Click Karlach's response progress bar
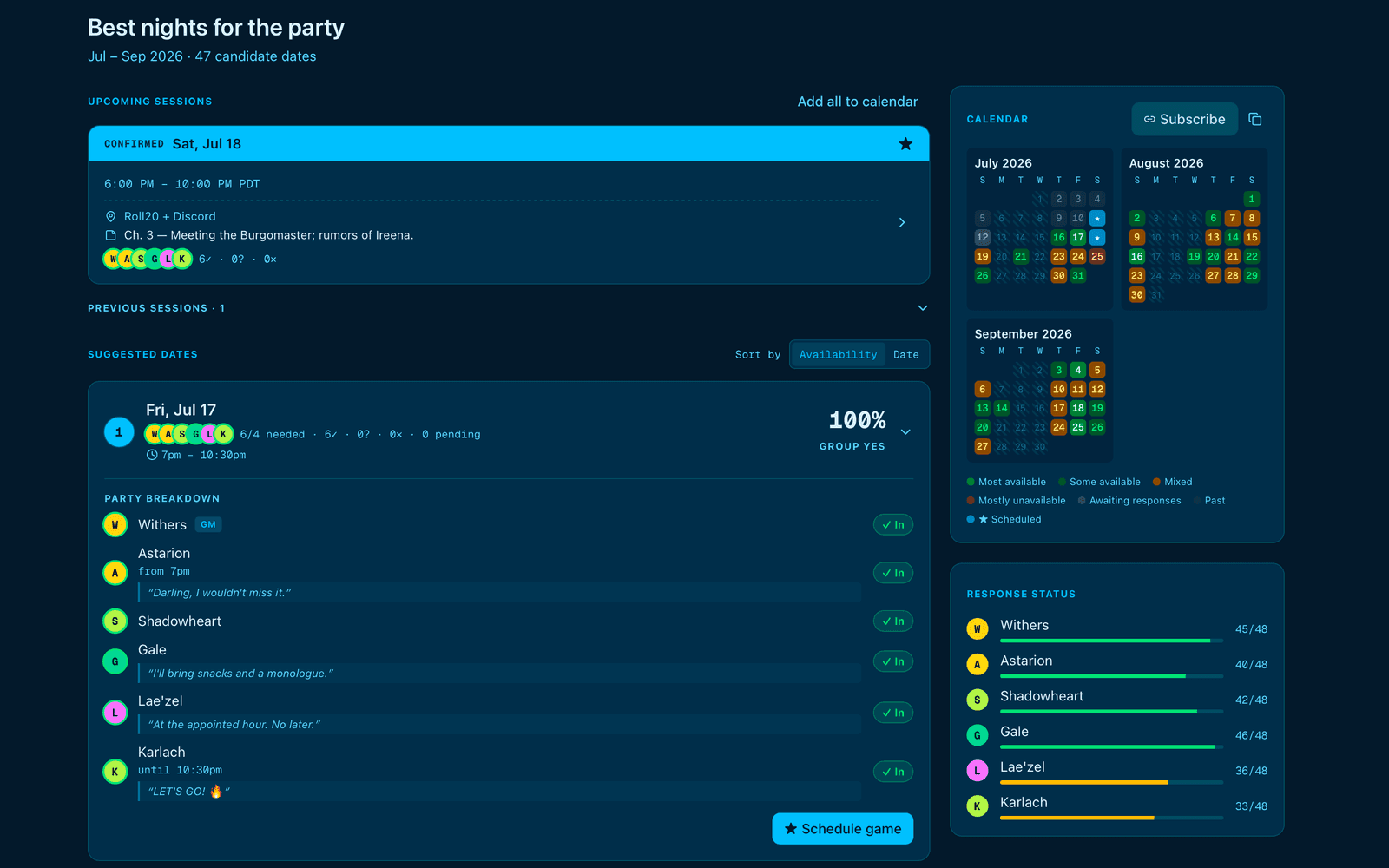 tap(1112, 818)
